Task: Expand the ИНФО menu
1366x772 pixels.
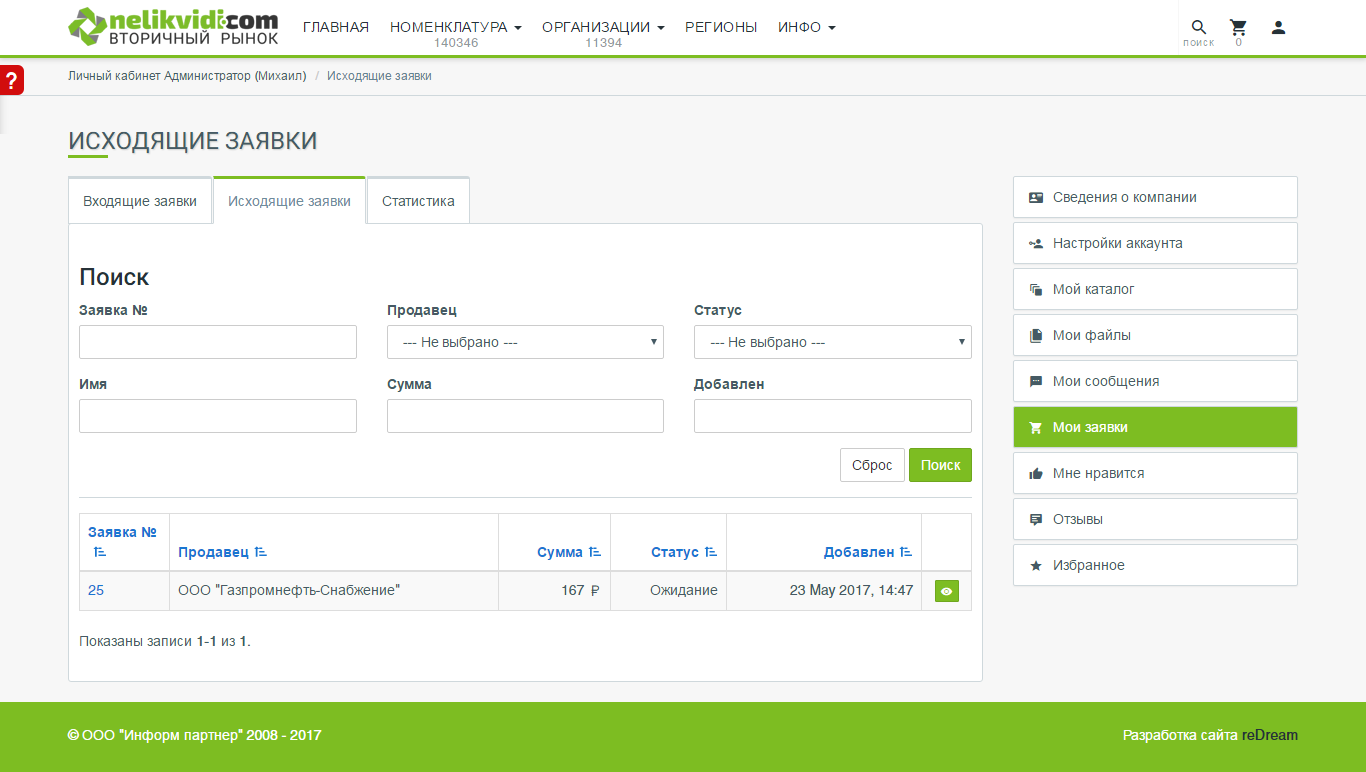Action: click(x=806, y=27)
